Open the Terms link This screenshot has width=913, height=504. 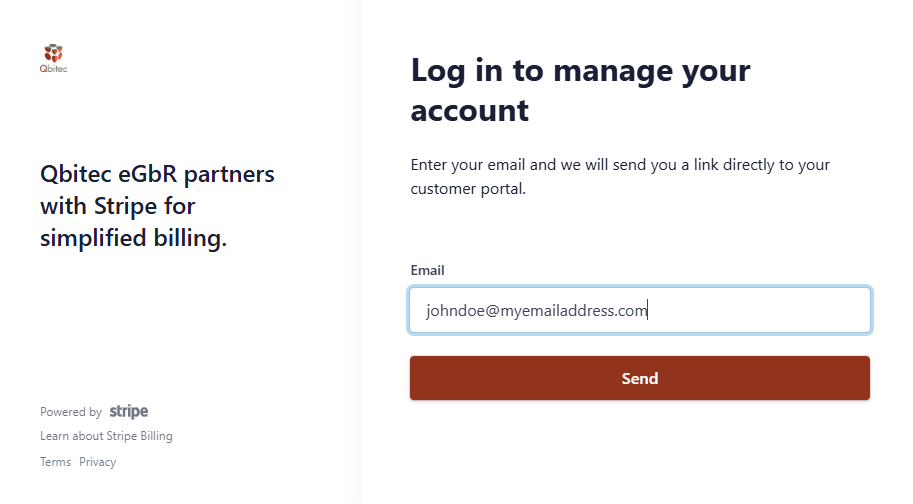(55, 462)
